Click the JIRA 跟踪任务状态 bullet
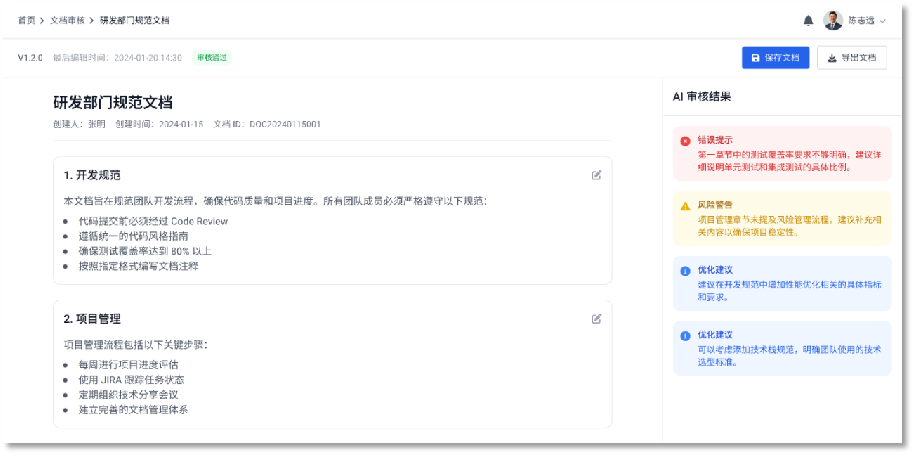Screen dimensions: 914x455 pos(132,380)
